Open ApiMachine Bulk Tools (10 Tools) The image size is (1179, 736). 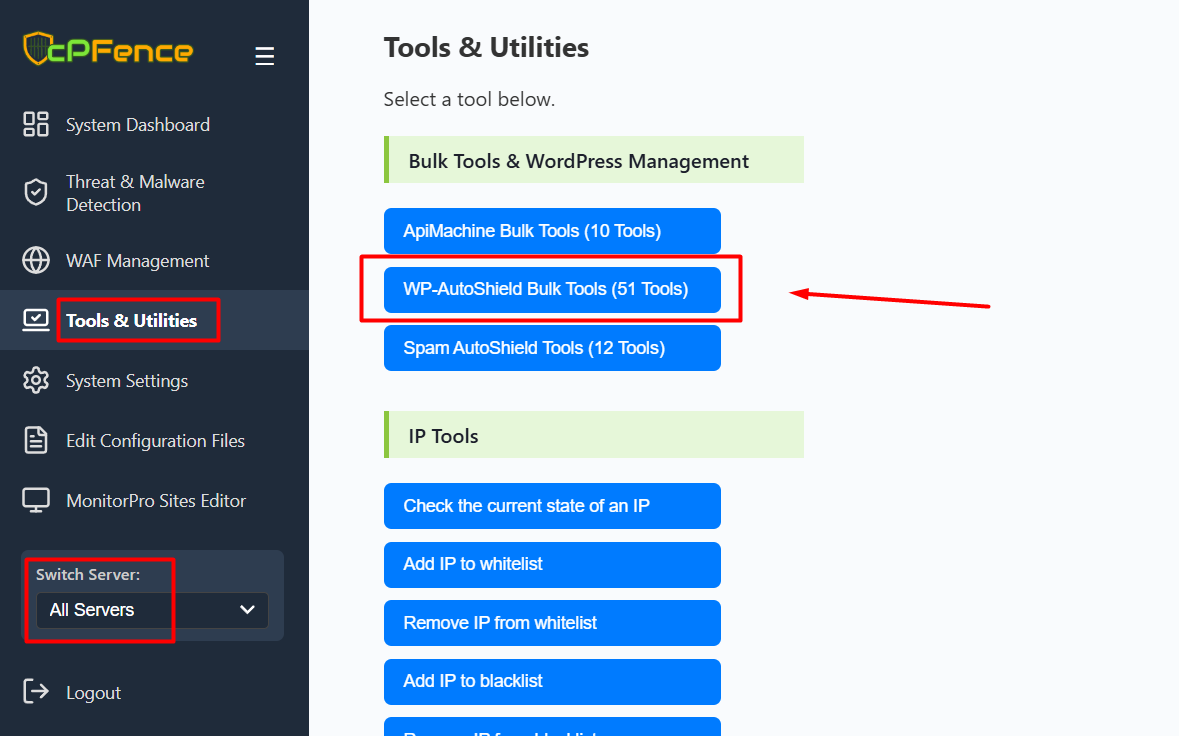552,231
